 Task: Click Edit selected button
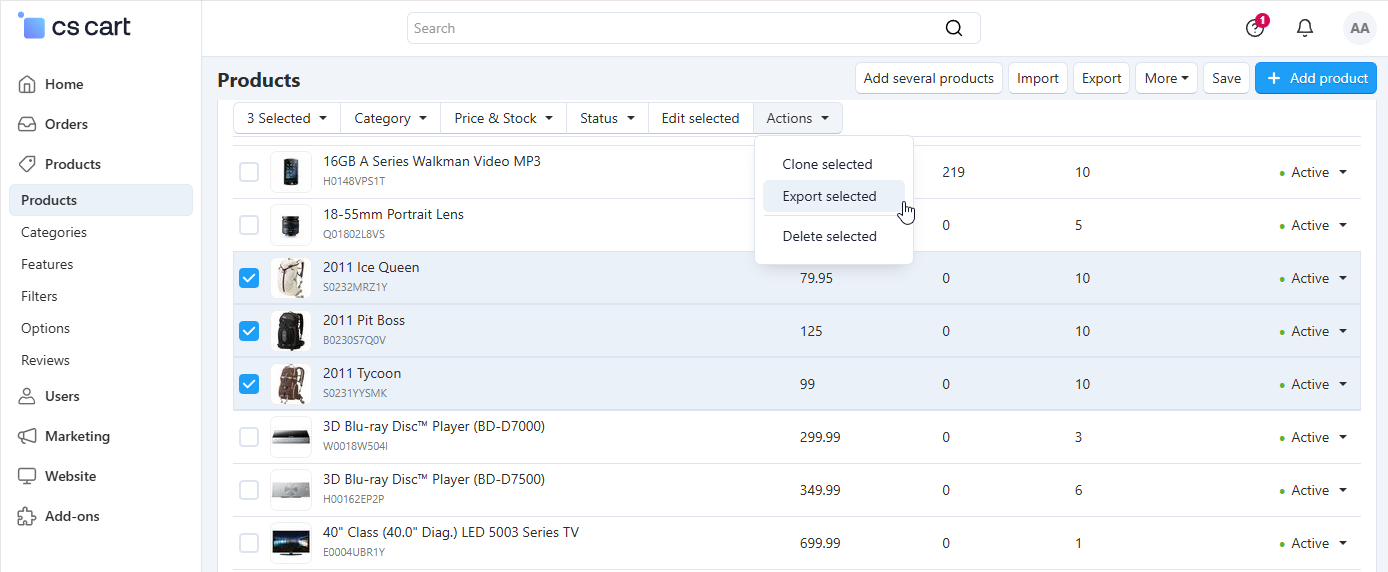coord(701,118)
